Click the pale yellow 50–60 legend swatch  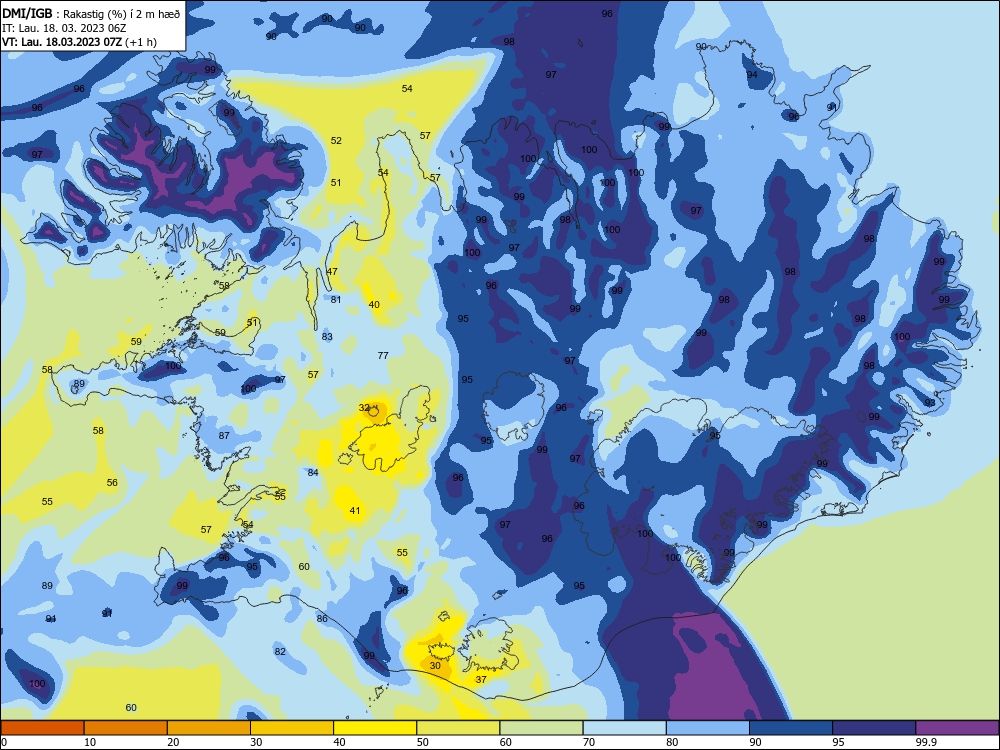point(458,728)
